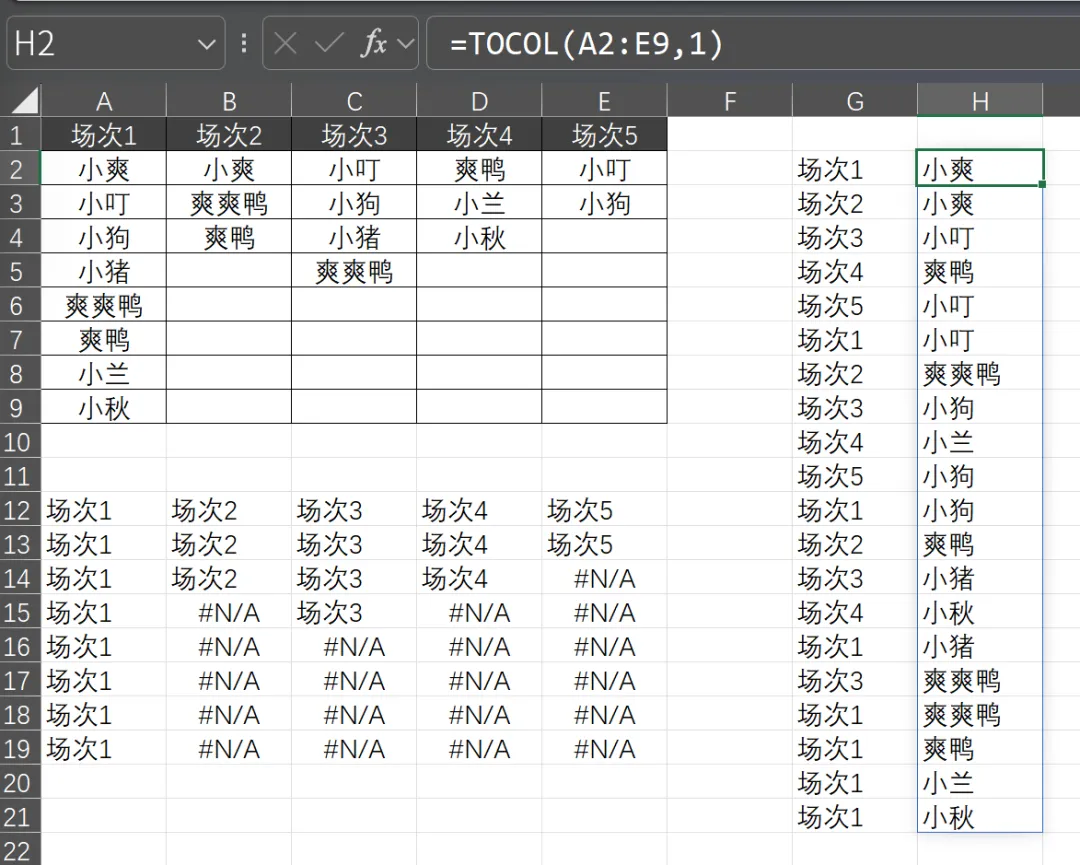
Task: Click header cell 场次1 in A1
Action: click(104, 135)
